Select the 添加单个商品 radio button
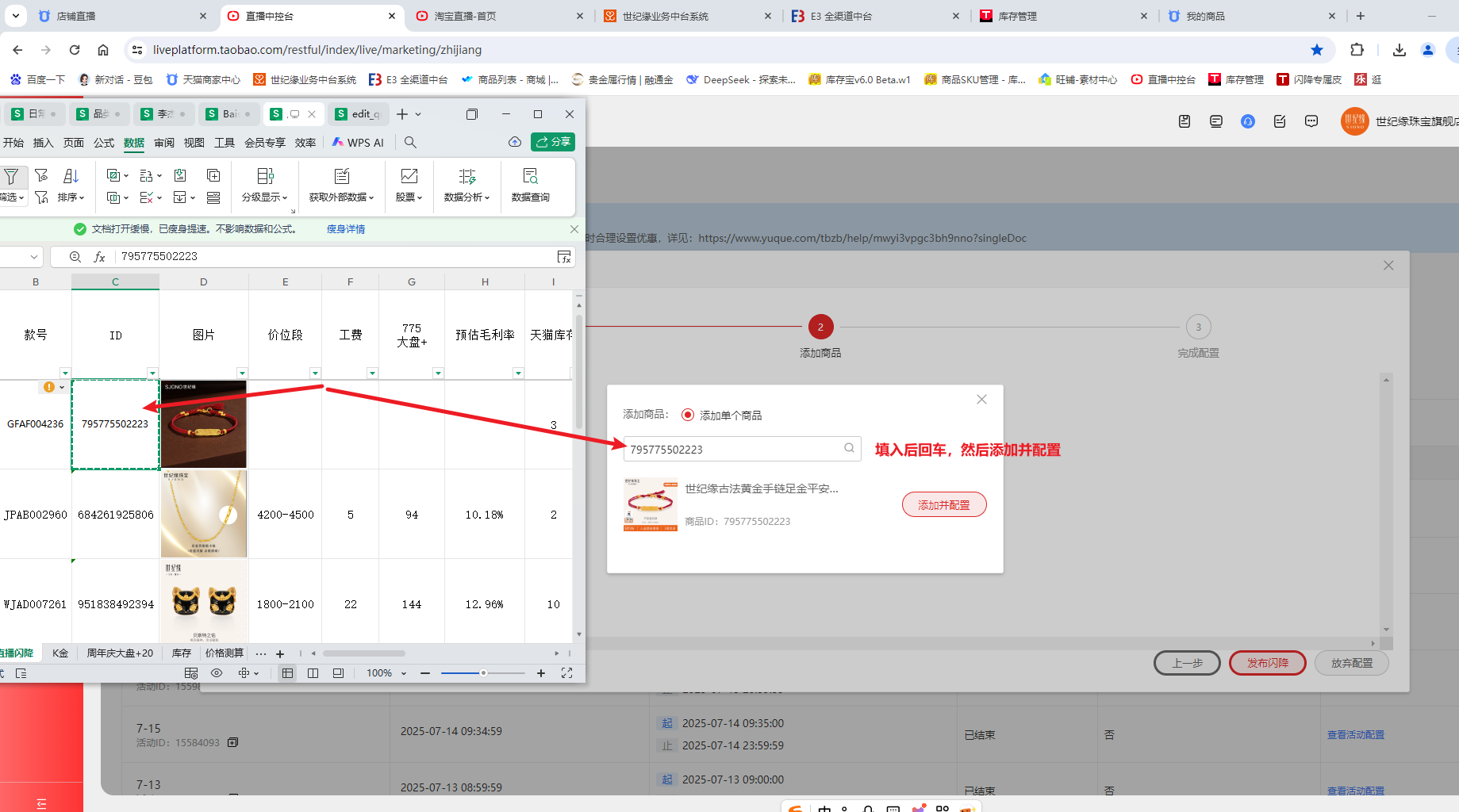The image size is (1459, 812). click(x=688, y=415)
